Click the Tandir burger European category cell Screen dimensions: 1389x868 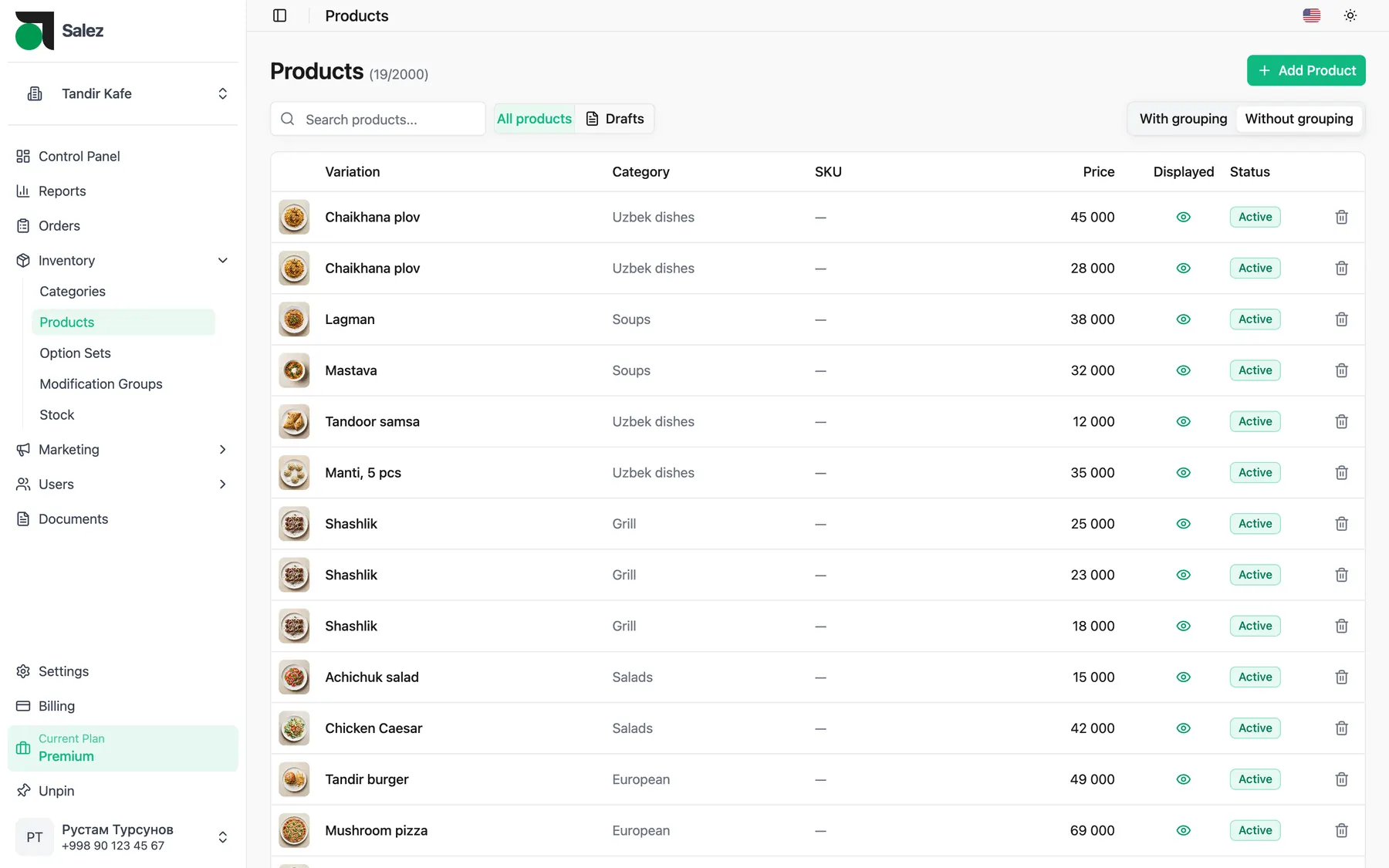640,779
